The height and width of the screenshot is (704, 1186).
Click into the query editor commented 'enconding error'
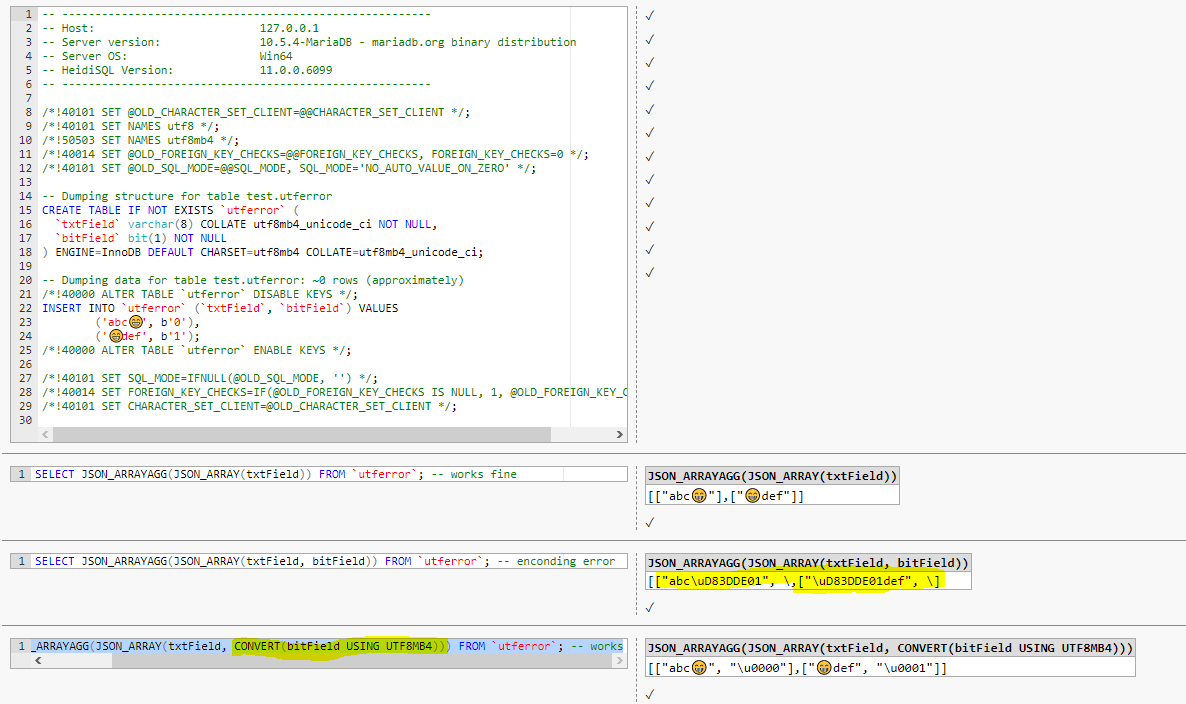point(330,561)
